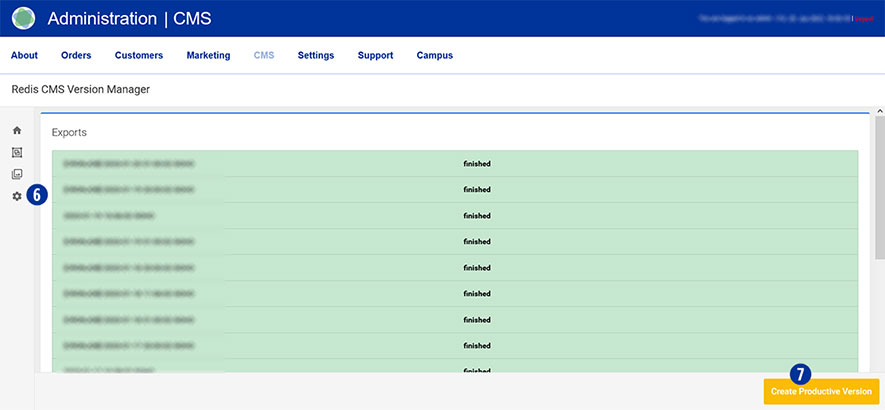Open the Support menu
Viewport: 885px width, 410px height.
(375, 56)
